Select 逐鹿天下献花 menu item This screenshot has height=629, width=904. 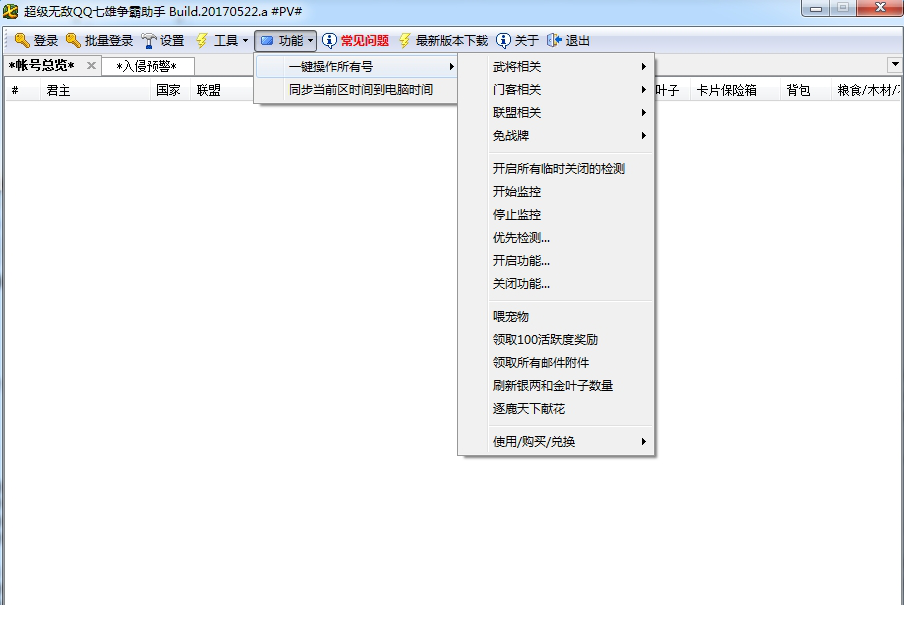556,409
